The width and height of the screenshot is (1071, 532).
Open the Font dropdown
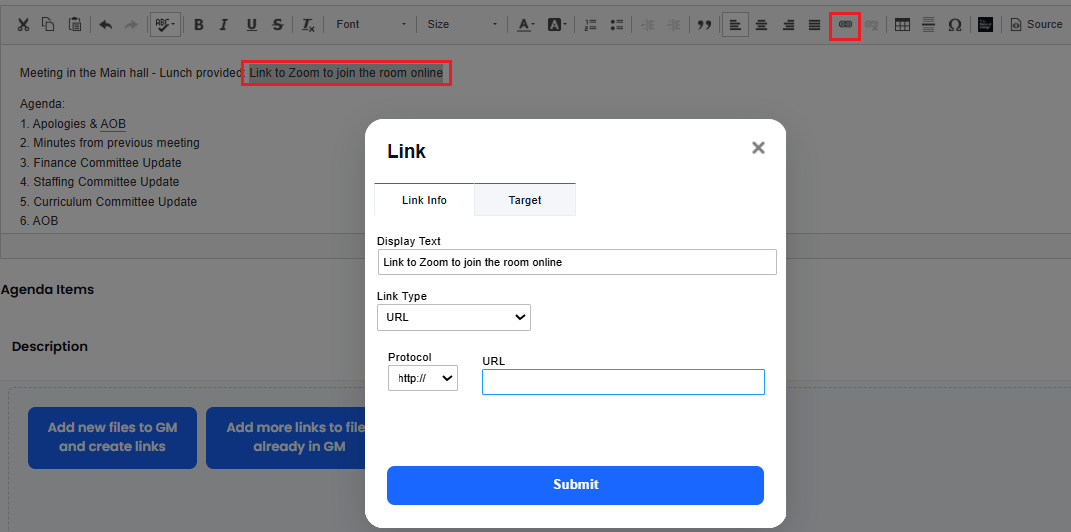click(x=371, y=25)
